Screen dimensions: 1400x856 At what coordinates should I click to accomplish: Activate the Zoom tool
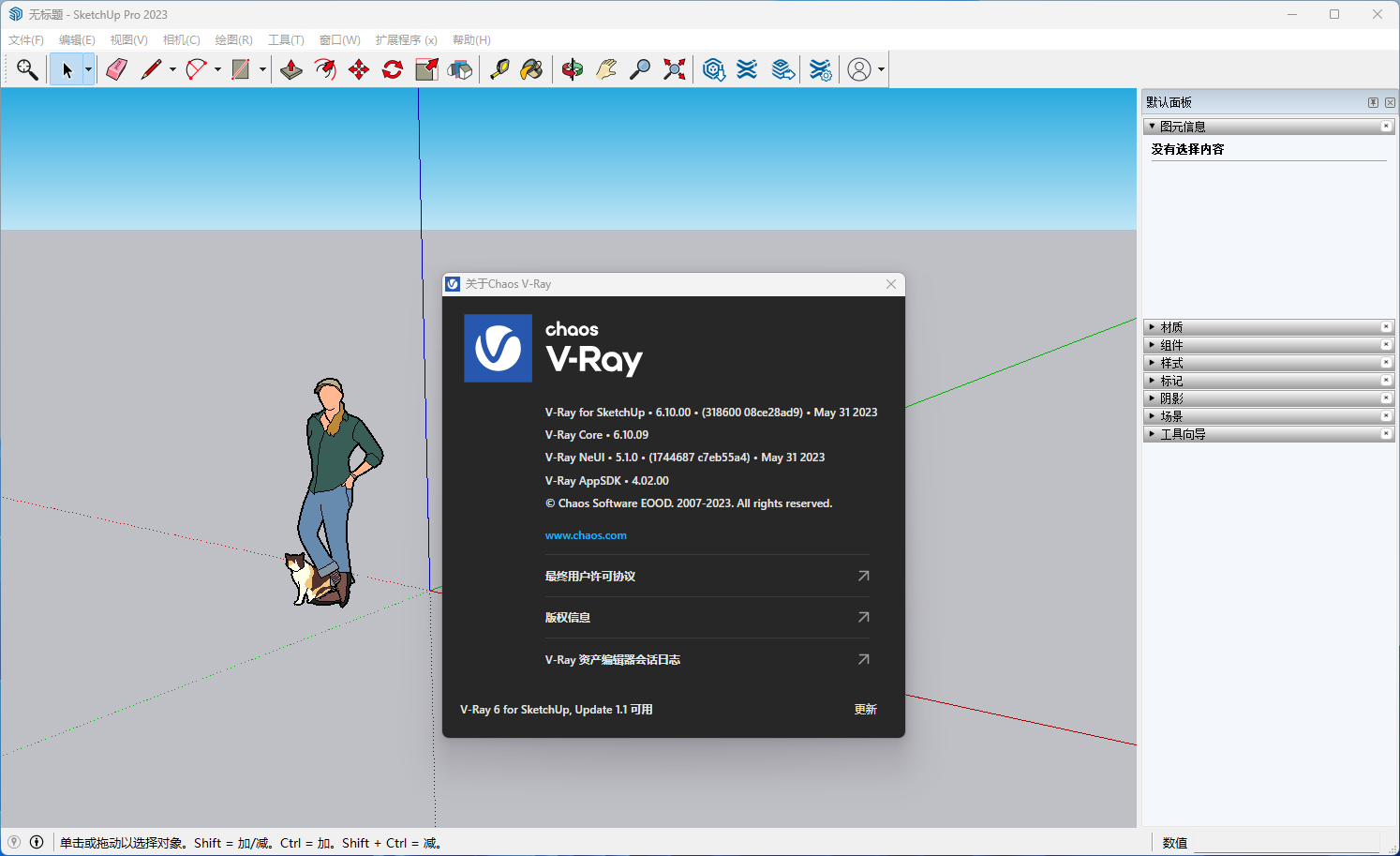[640, 69]
